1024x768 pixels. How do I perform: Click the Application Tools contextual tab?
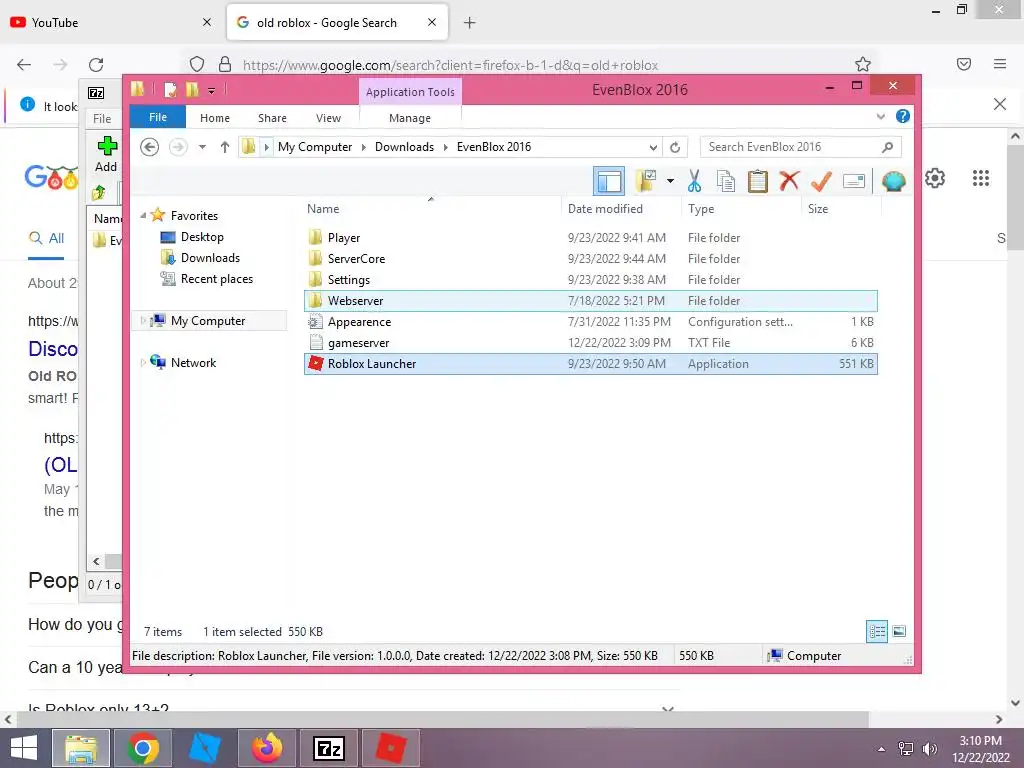410,92
